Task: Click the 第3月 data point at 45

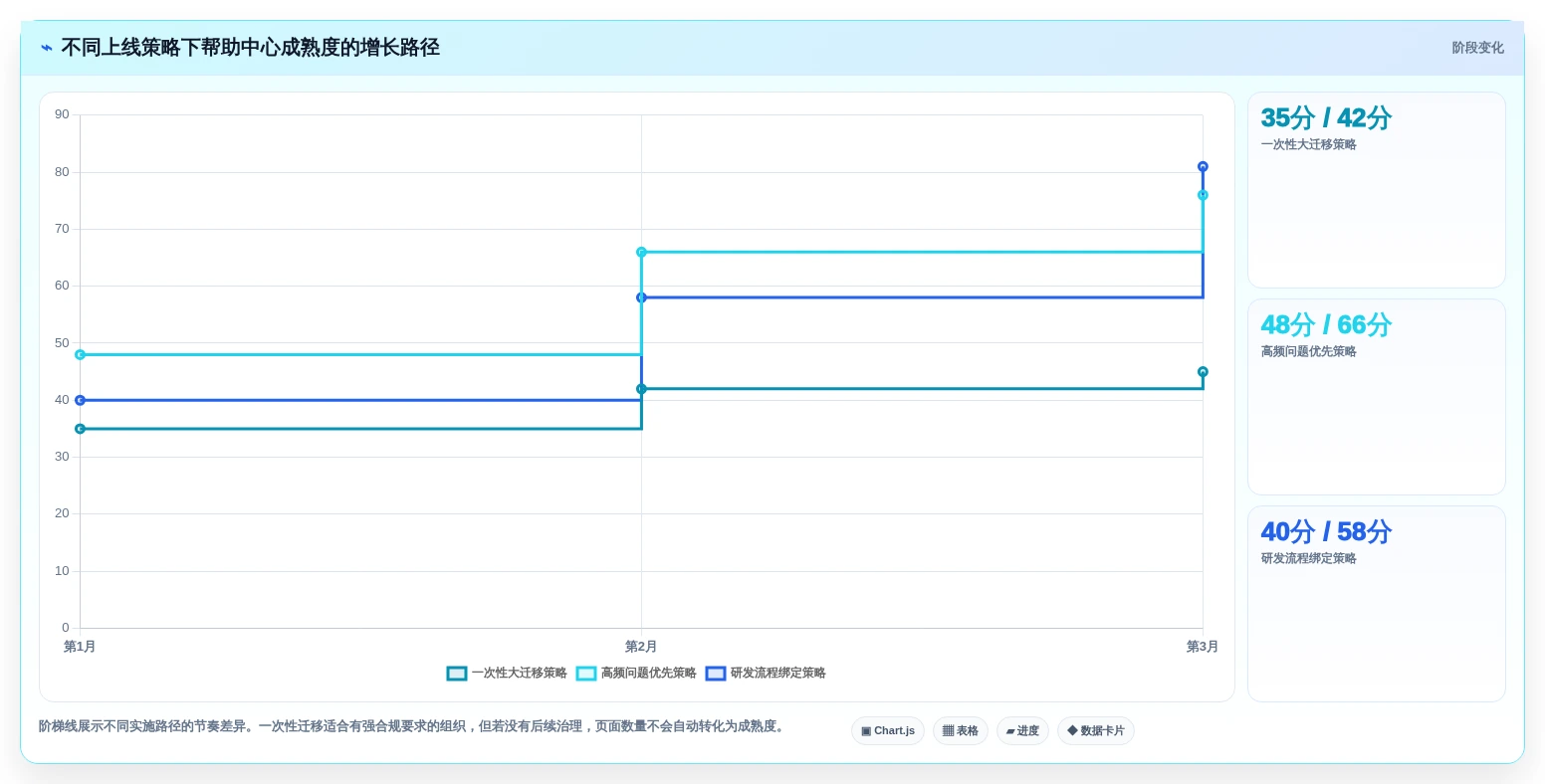Action: (x=1203, y=372)
